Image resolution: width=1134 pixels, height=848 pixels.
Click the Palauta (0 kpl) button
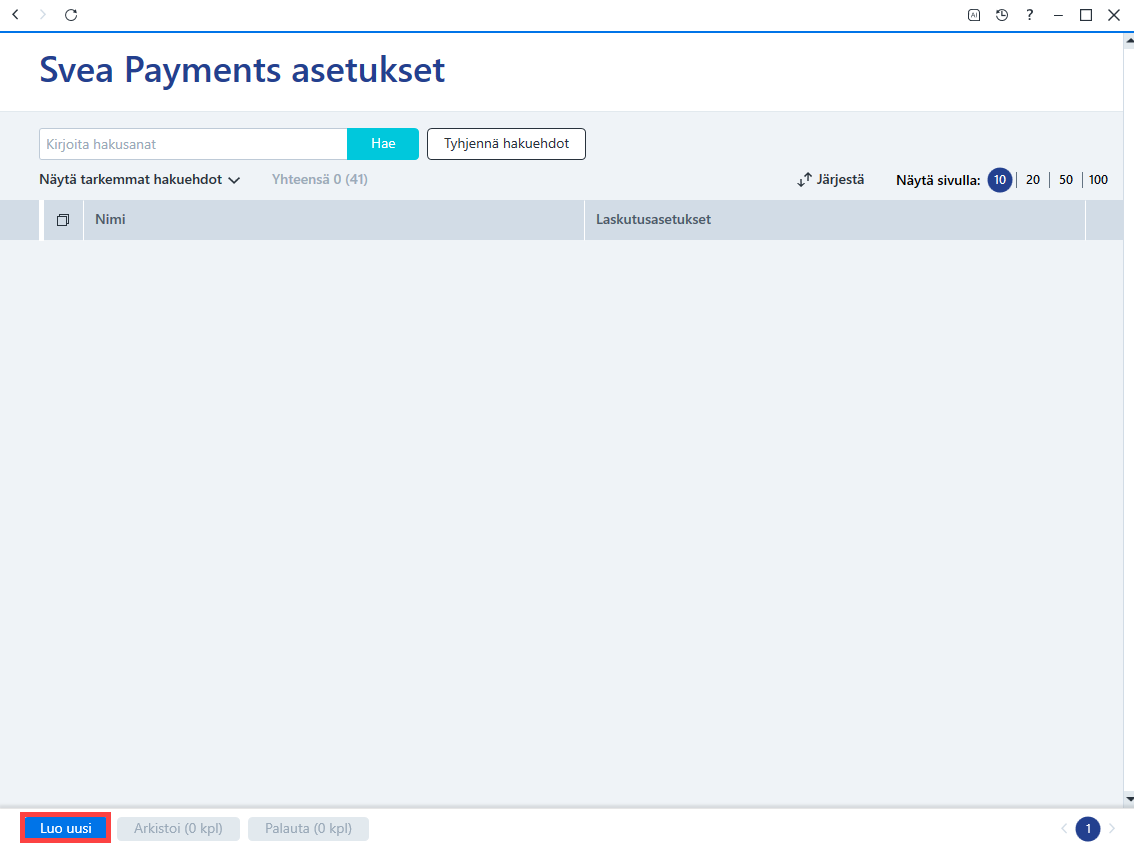click(308, 828)
